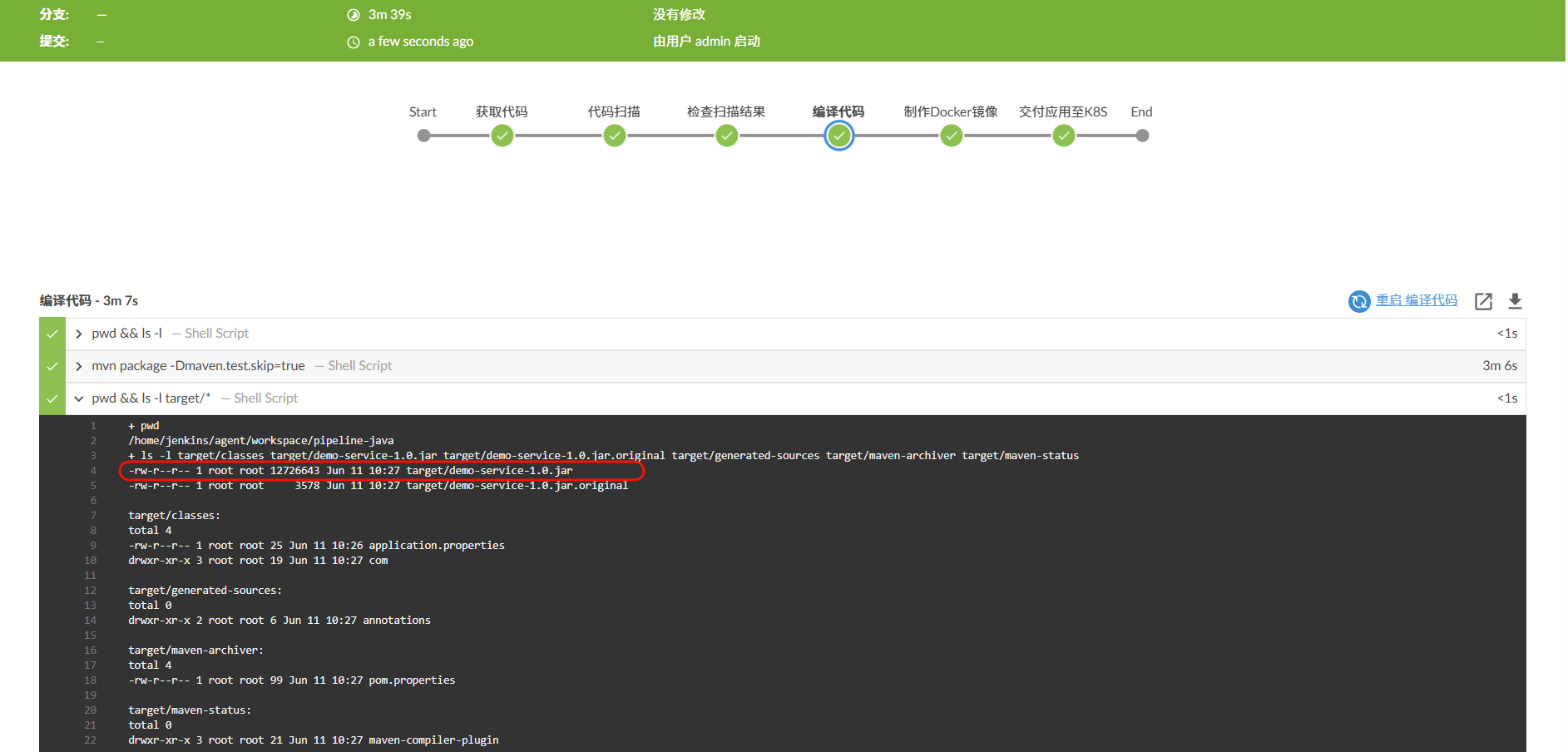Select the 交付应用至K8S stage node

(1063, 136)
